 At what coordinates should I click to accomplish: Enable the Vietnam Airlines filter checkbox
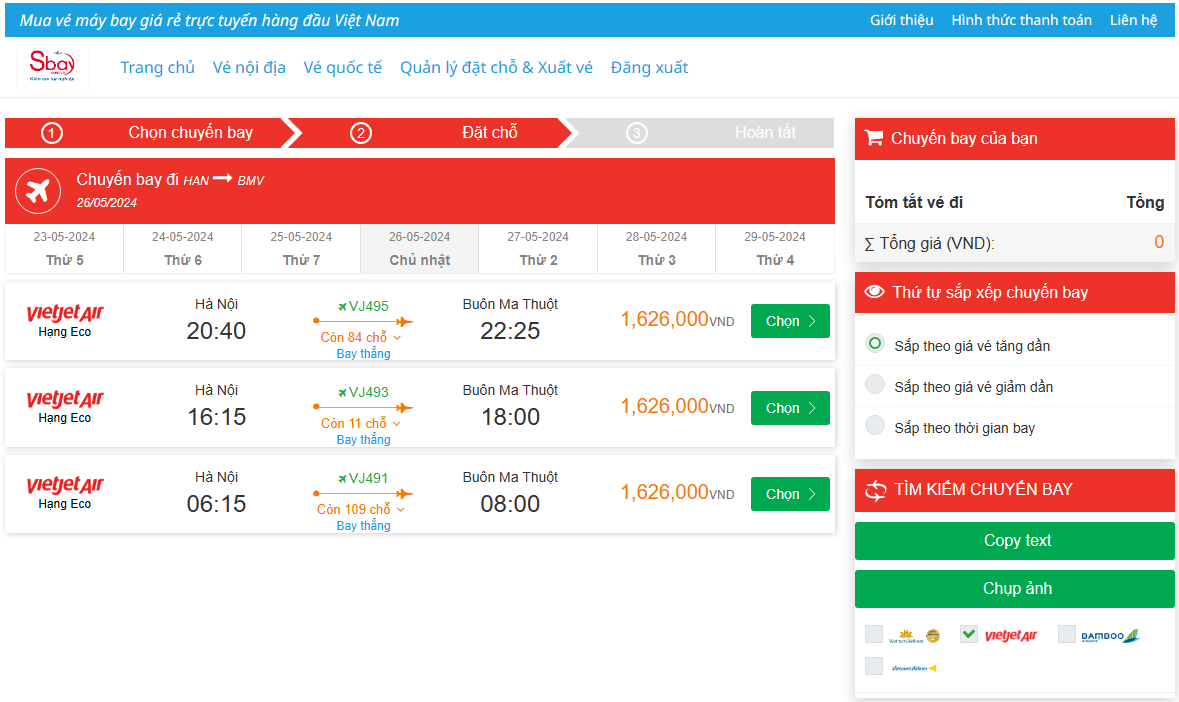(874, 634)
